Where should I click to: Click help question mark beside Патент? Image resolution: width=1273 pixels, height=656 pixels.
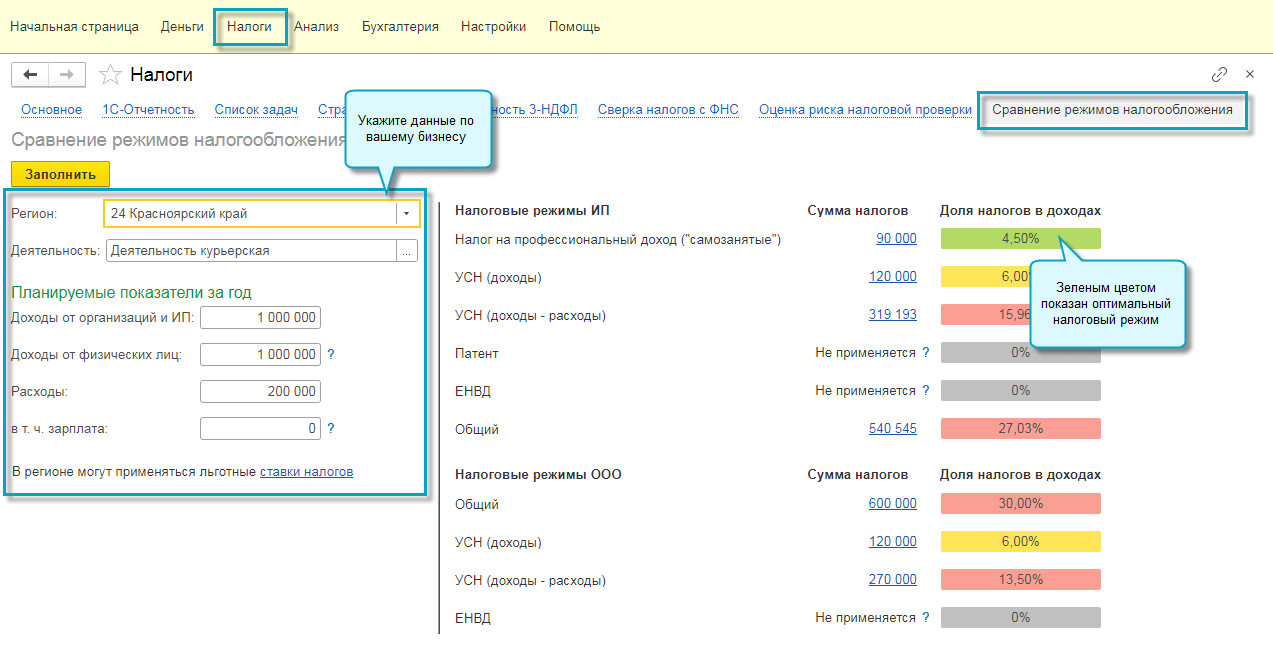pyautogui.click(x=926, y=353)
